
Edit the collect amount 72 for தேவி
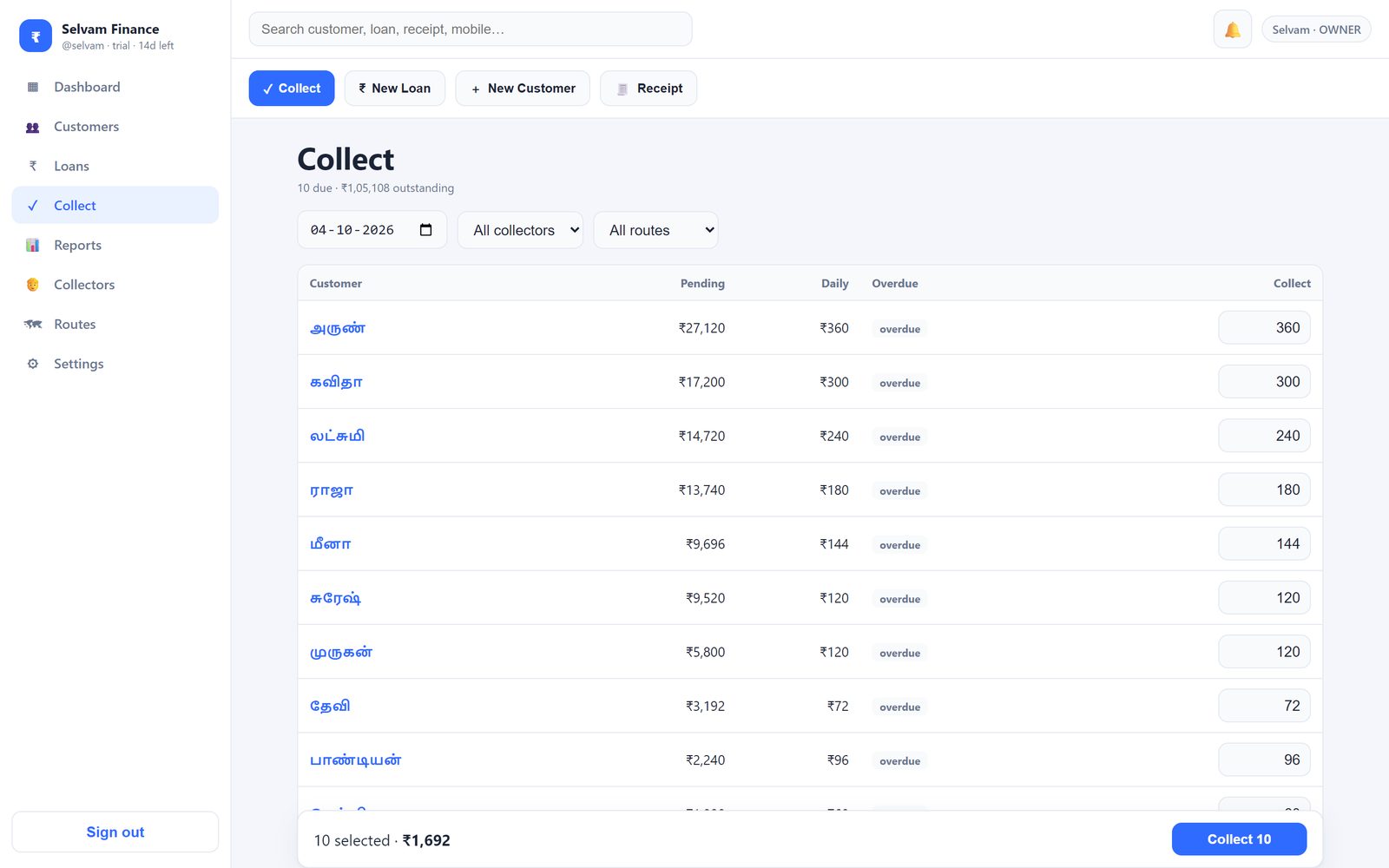[1264, 706]
